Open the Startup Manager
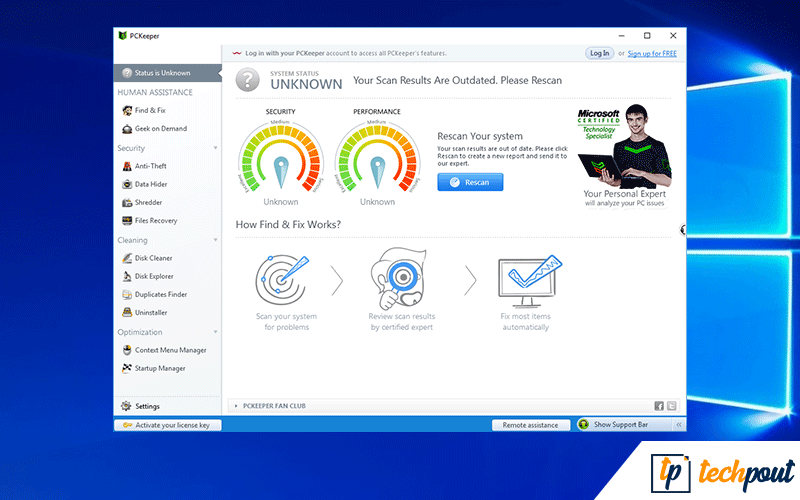The image size is (800, 500). click(160, 368)
